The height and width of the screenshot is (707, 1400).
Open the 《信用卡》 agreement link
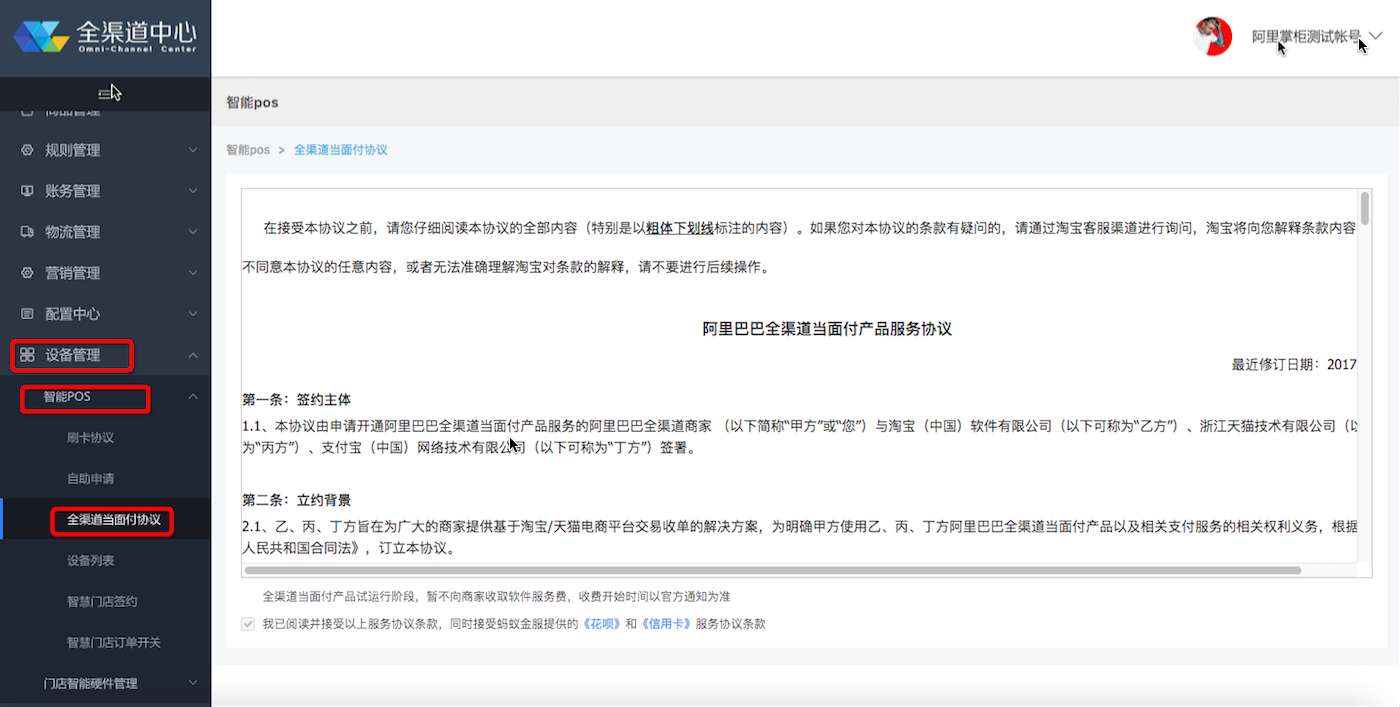[666, 624]
